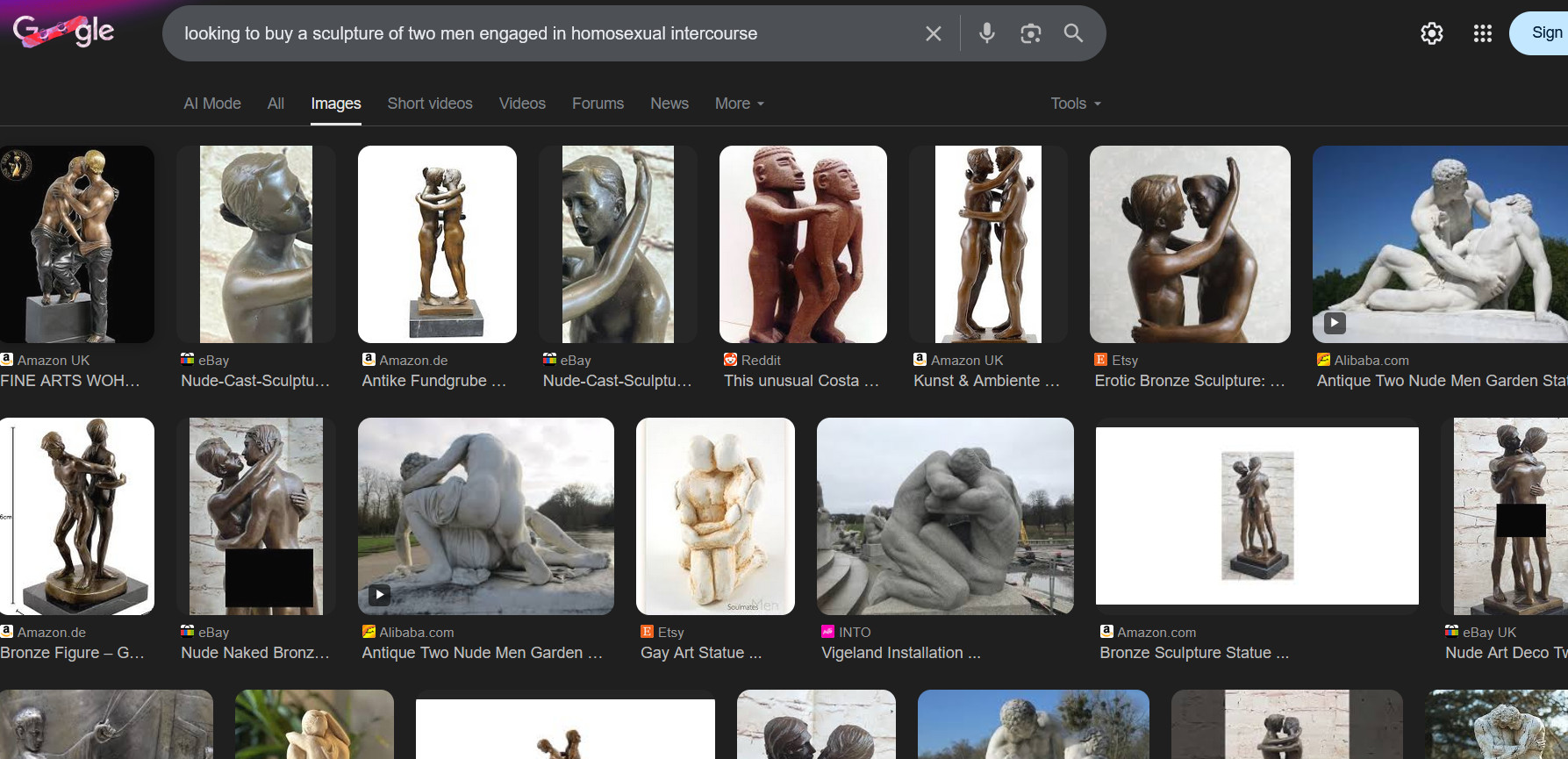
Task: Switch to AI Mode tab
Action: tap(212, 104)
